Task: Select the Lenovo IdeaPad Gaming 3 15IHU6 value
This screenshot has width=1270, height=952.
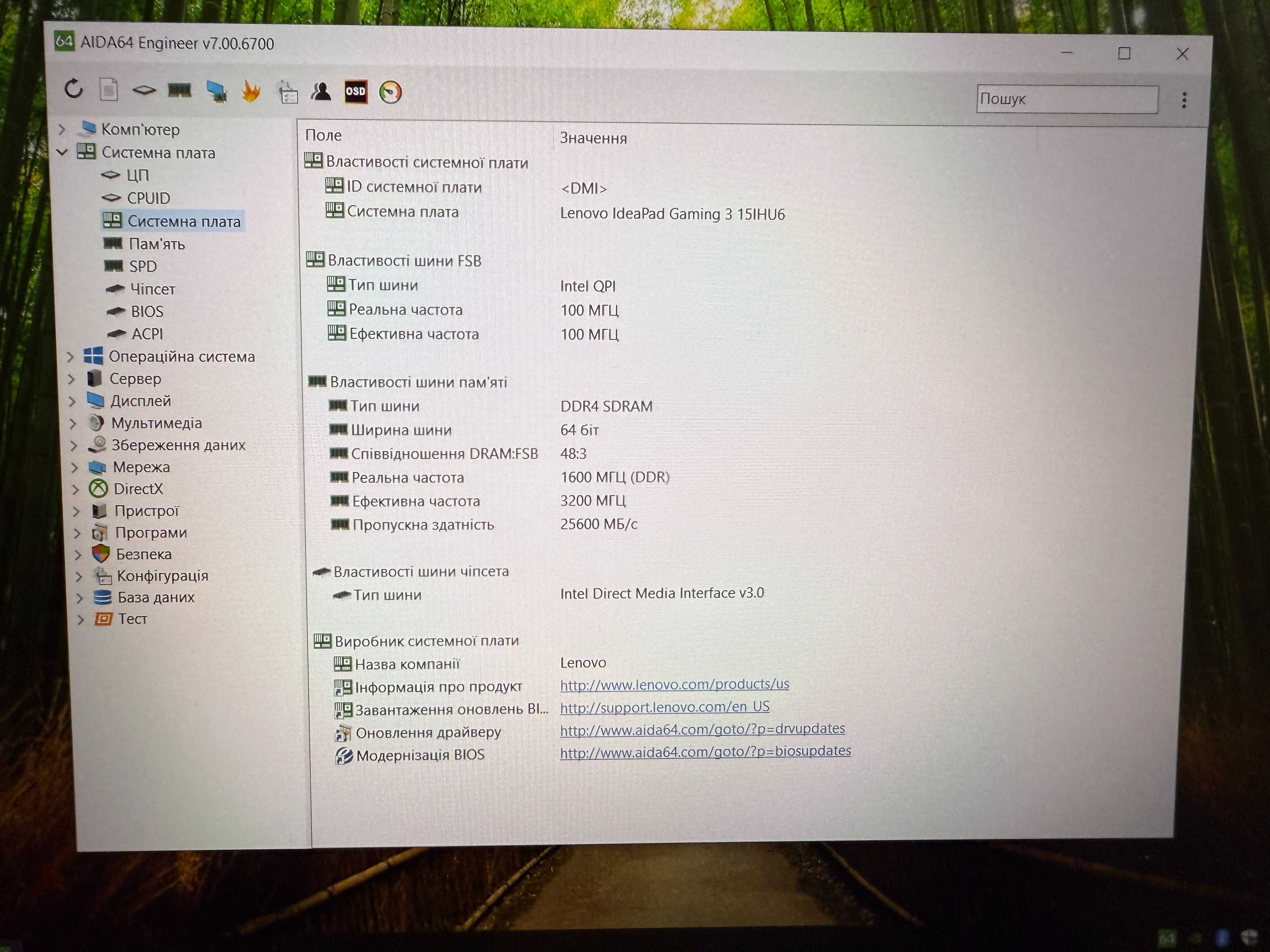Action: (x=672, y=214)
